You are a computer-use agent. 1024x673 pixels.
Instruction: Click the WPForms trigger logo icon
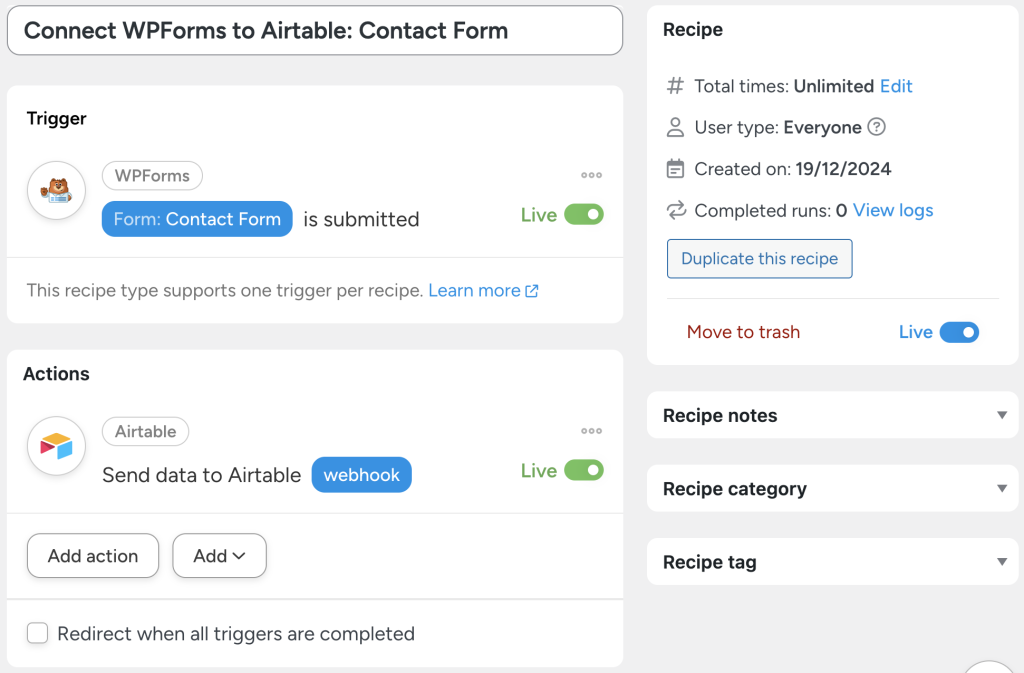point(56,190)
